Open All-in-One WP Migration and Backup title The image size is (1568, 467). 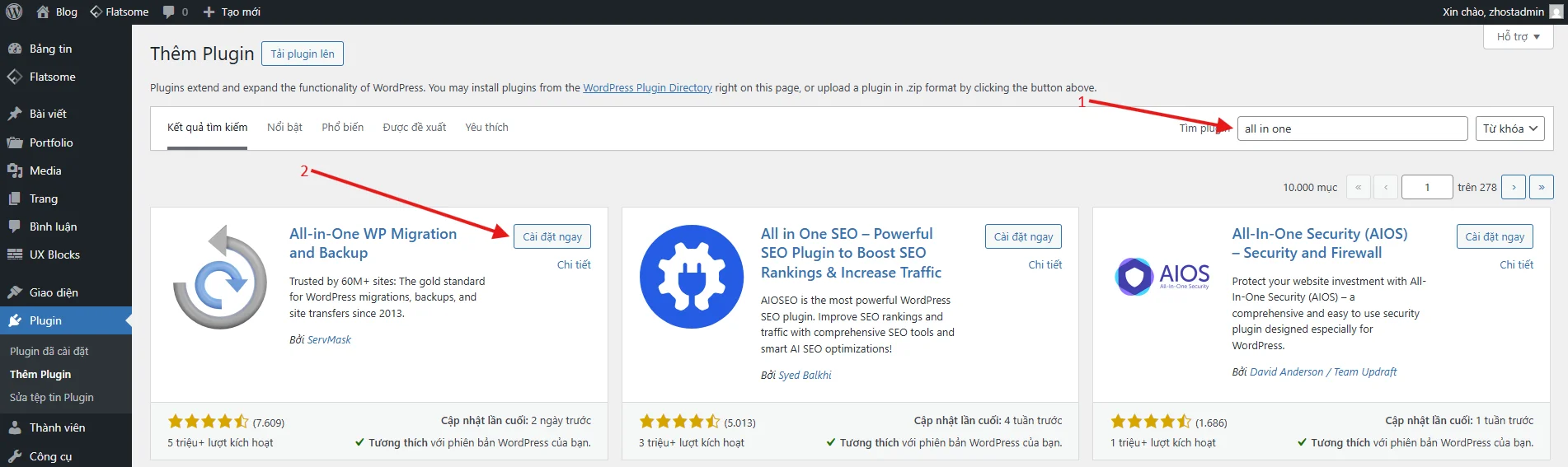(373, 243)
